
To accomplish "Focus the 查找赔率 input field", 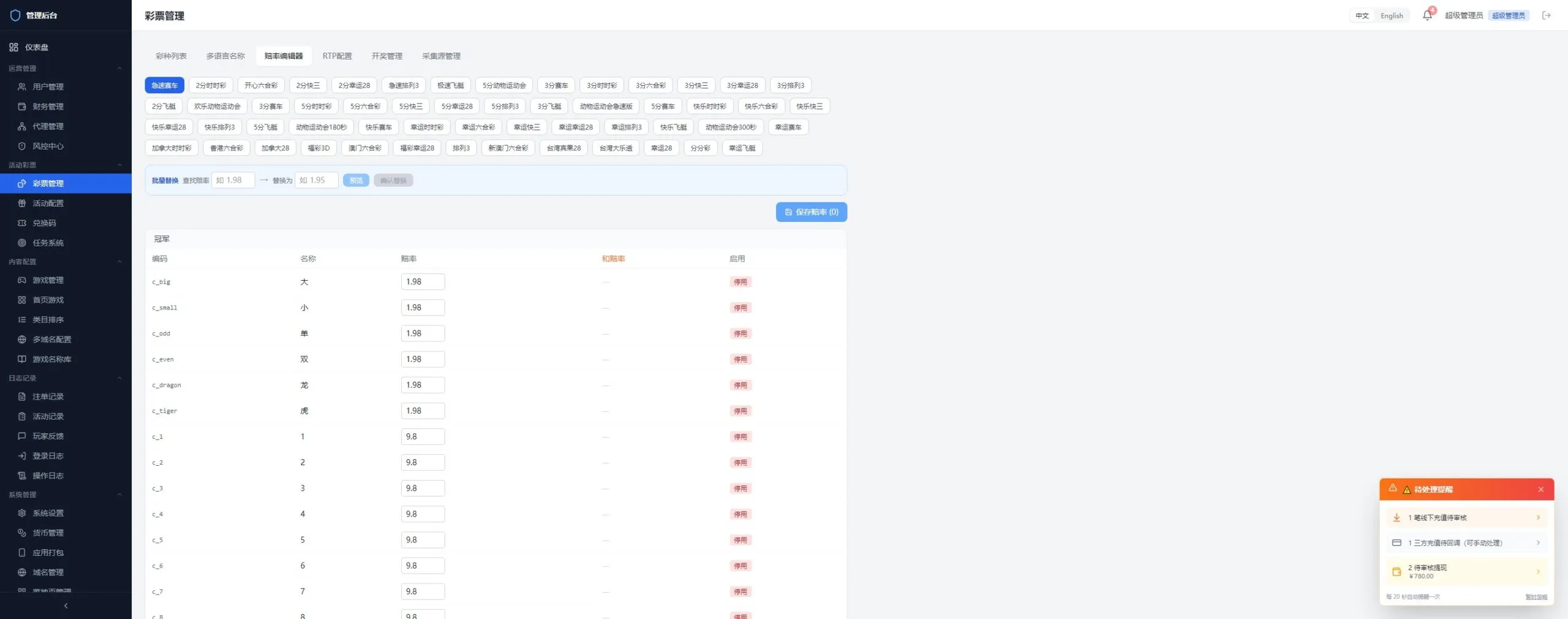I will click(233, 180).
